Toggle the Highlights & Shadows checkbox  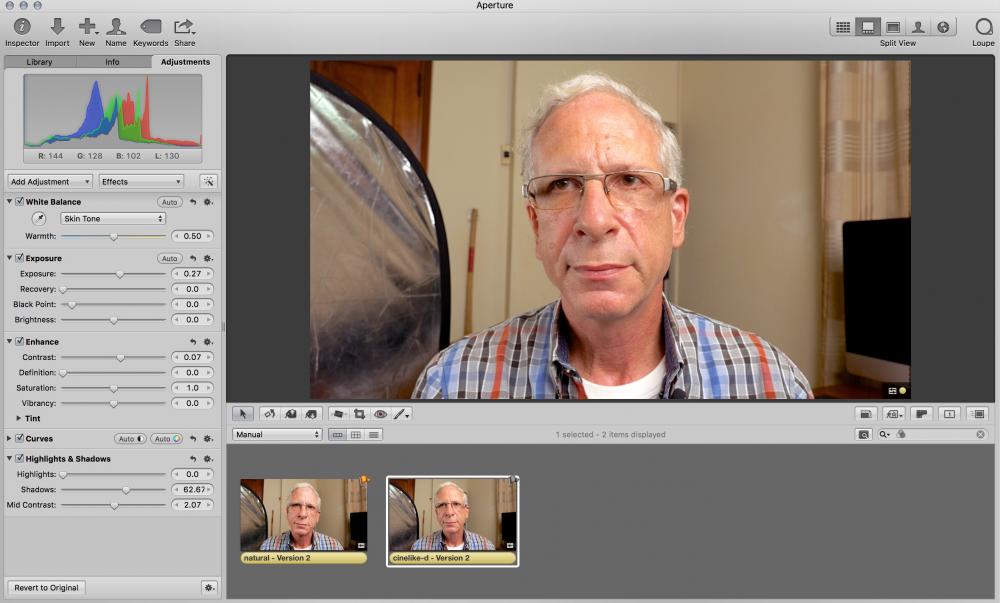click(x=20, y=458)
